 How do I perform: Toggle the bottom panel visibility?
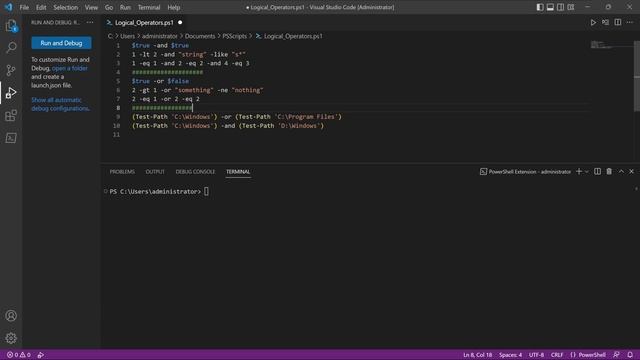tap(550, 7)
